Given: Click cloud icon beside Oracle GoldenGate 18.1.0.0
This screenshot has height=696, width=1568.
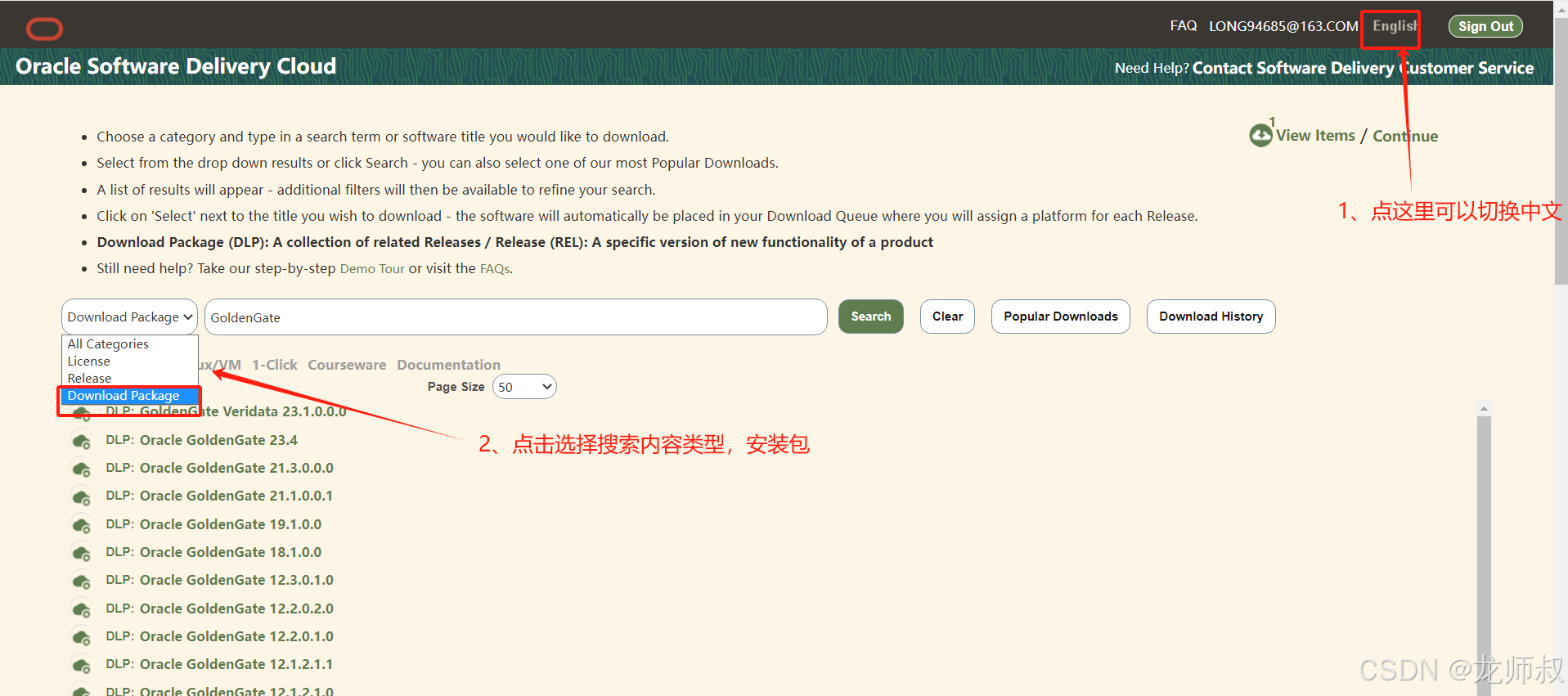Looking at the screenshot, I should pyautogui.click(x=81, y=554).
